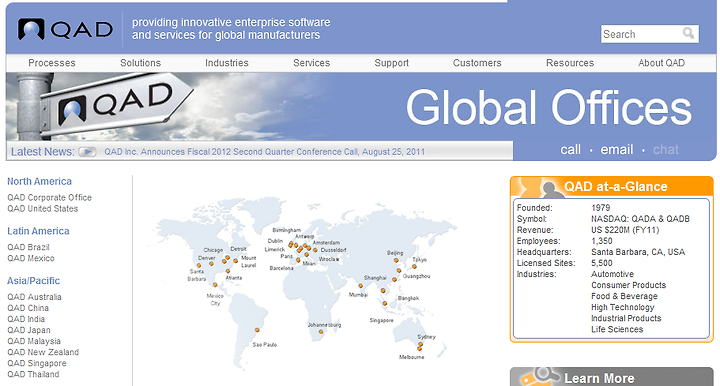Click the Learn More panel header
720x386 pixels.
[x=612, y=376]
